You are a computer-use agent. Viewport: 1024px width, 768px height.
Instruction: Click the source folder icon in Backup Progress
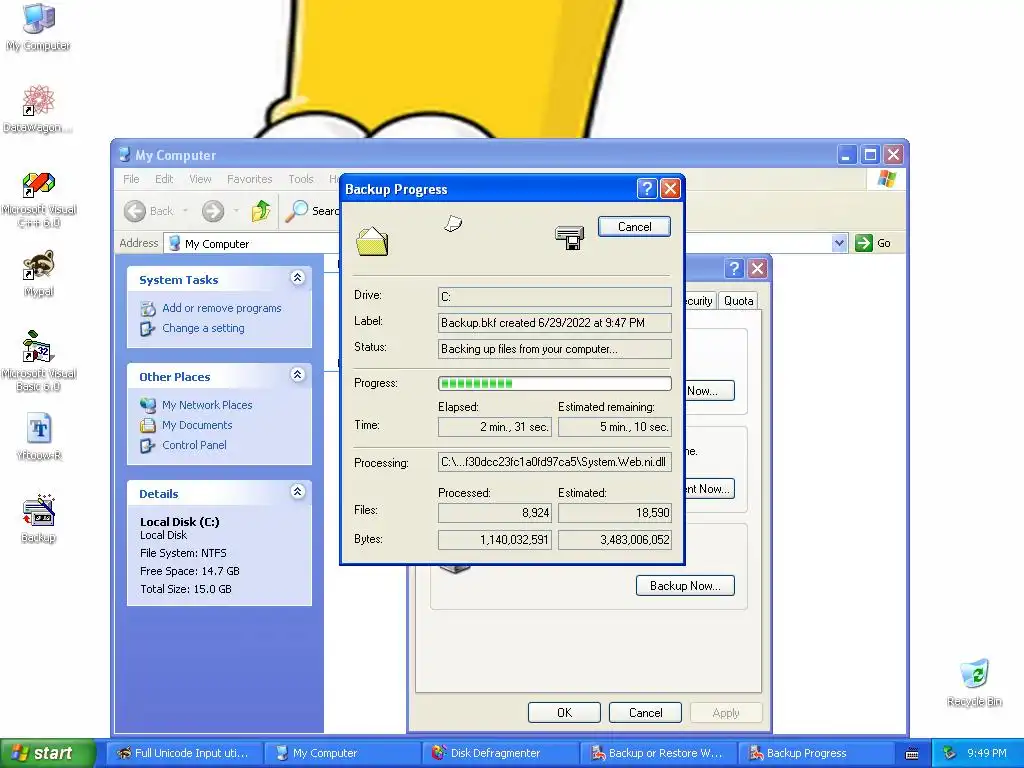372,241
